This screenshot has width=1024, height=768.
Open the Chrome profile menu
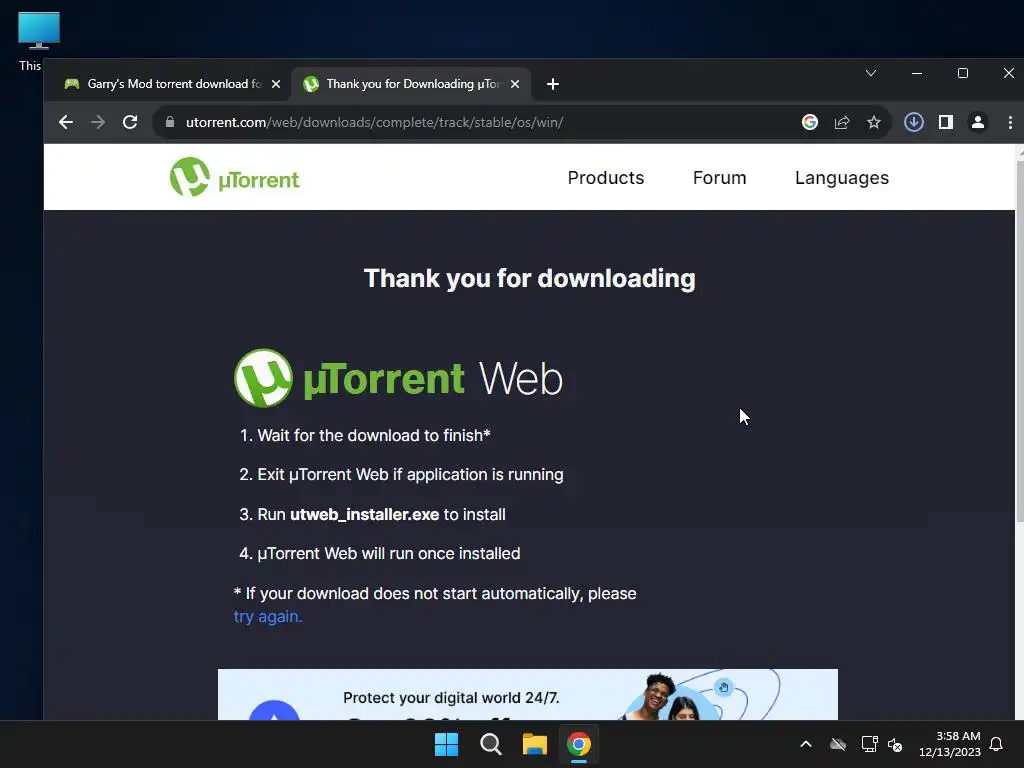(x=978, y=122)
